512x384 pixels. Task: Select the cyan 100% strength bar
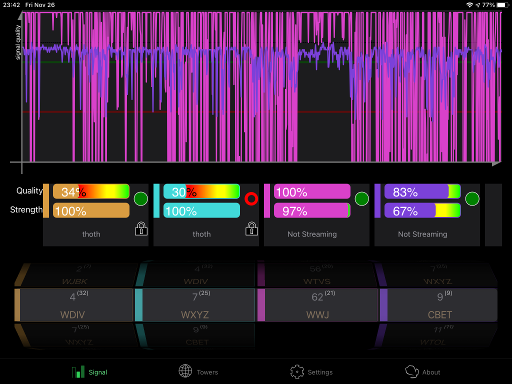(x=202, y=211)
